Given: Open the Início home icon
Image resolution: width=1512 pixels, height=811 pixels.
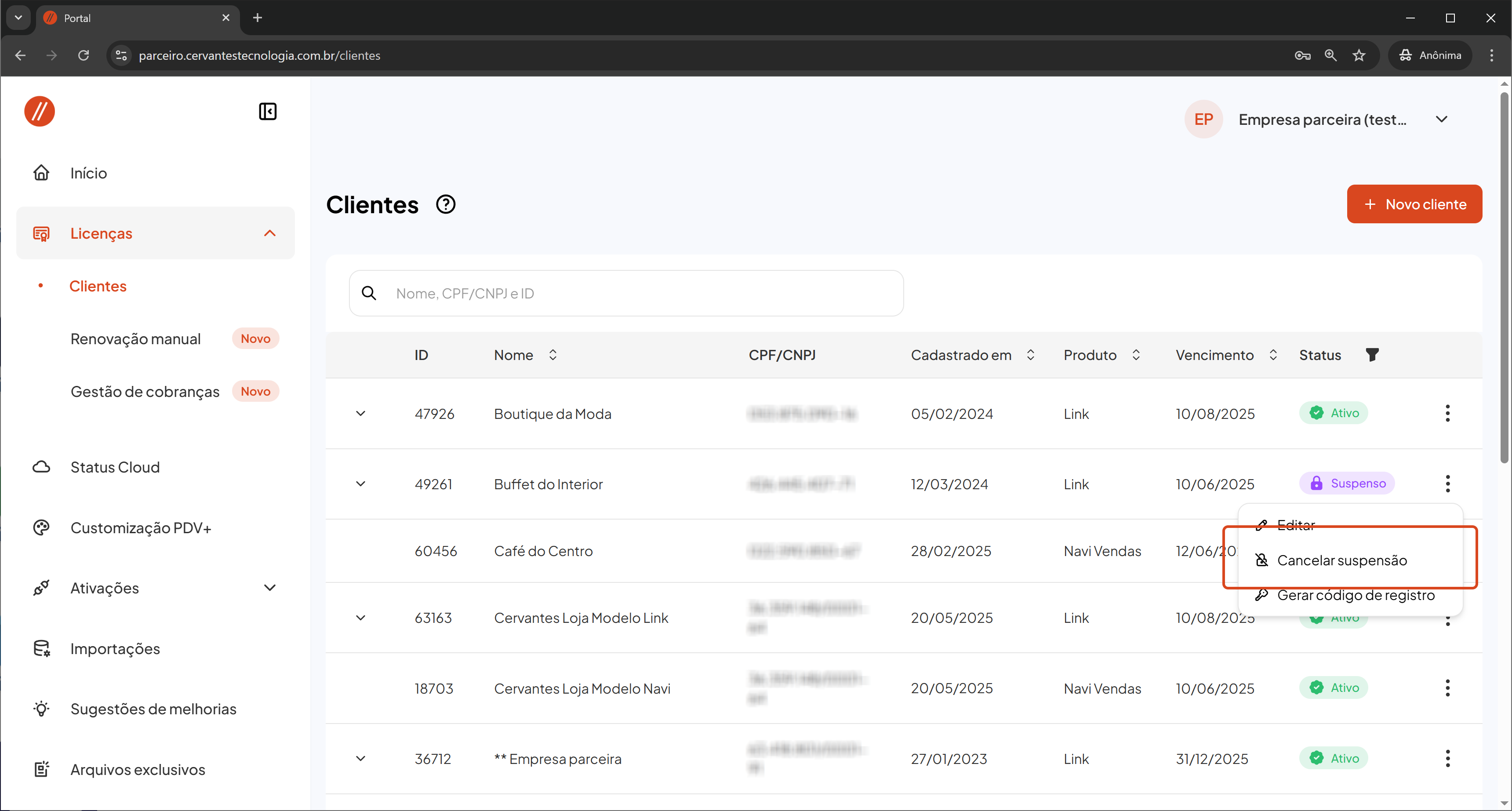Looking at the screenshot, I should pyautogui.click(x=41, y=173).
